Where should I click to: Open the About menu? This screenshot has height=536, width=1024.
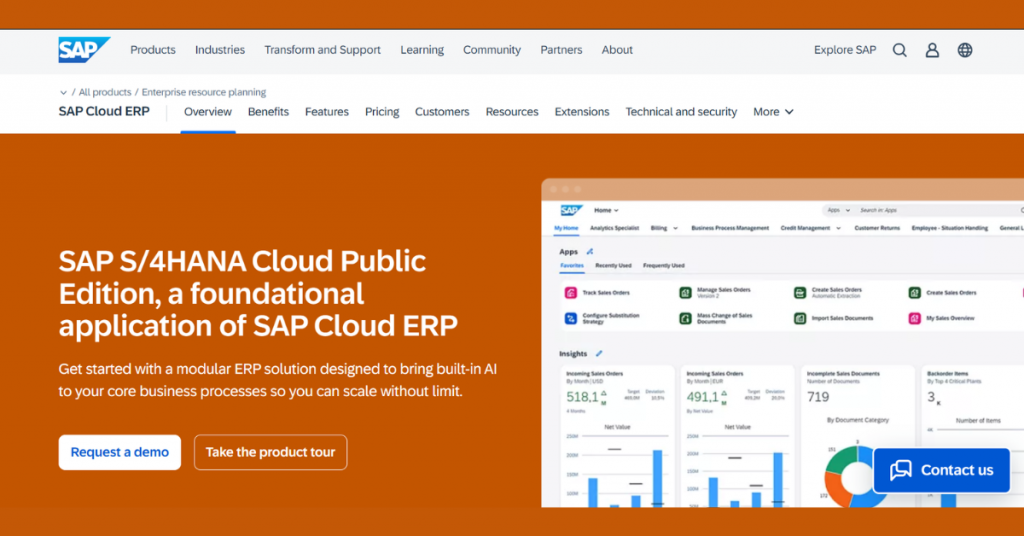point(617,50)
